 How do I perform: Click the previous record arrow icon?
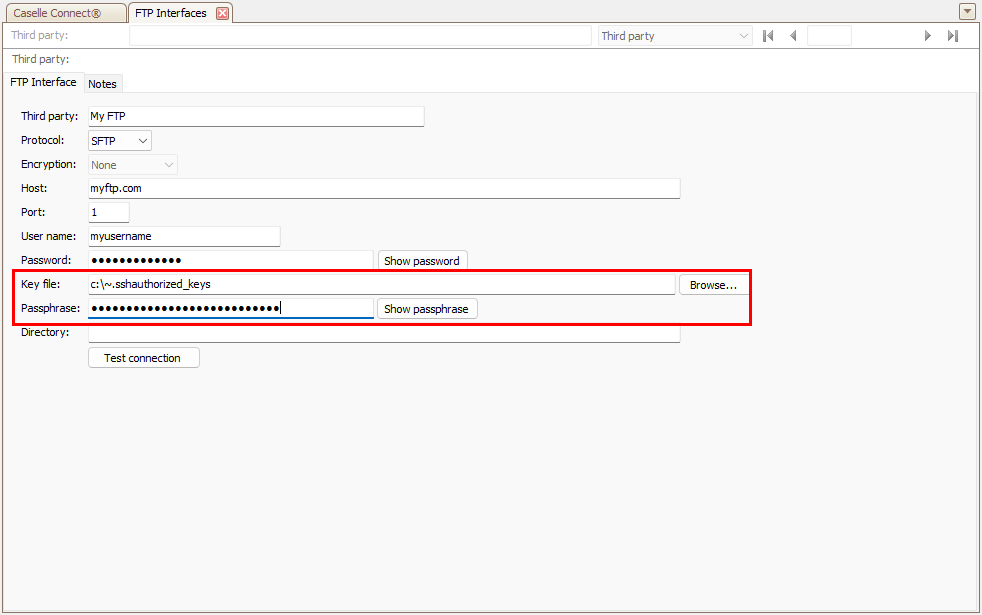point(793,36)
